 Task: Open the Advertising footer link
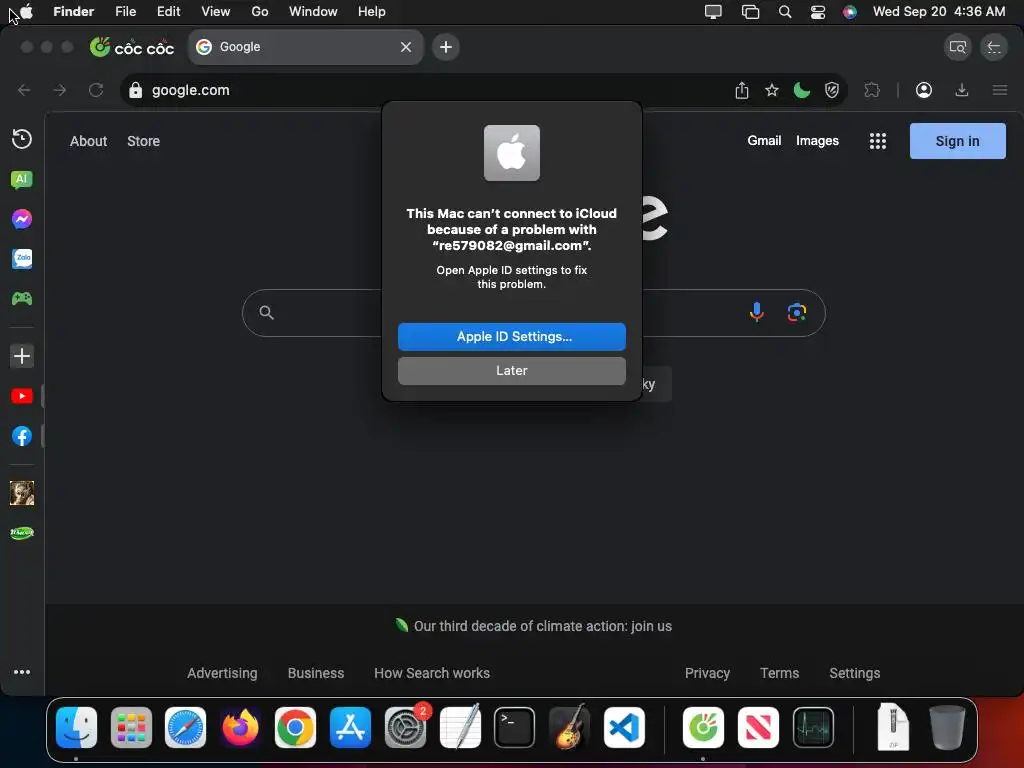coord(222,673)
